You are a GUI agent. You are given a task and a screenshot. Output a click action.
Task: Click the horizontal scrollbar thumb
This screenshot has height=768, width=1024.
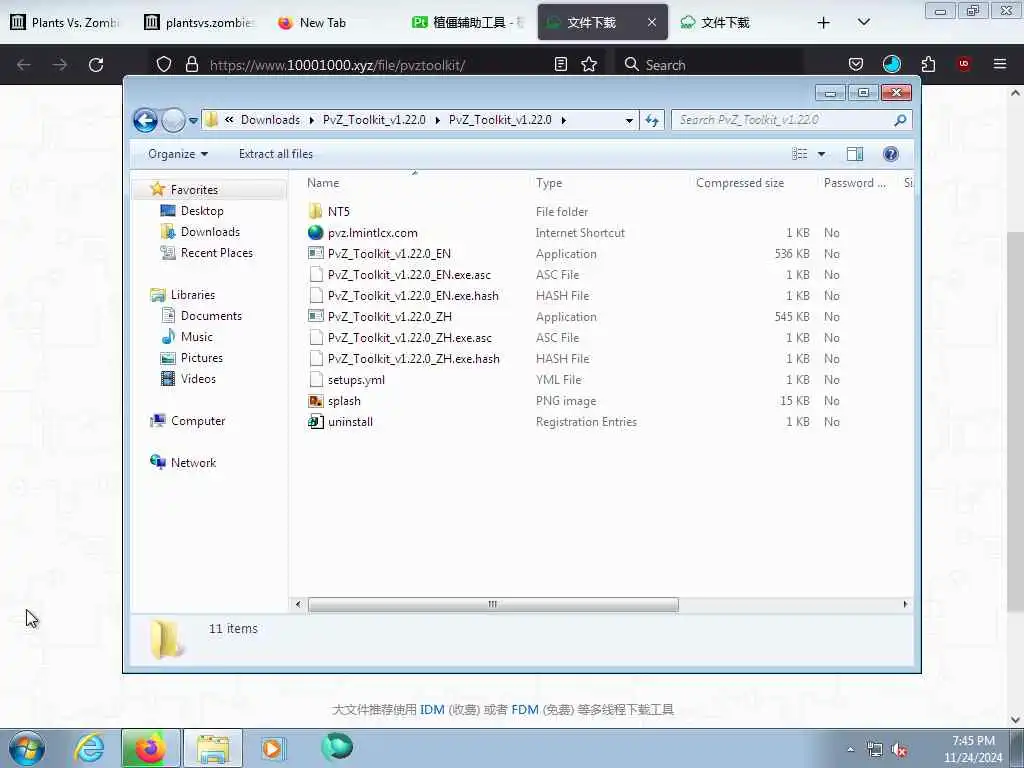tap(493, 605)
